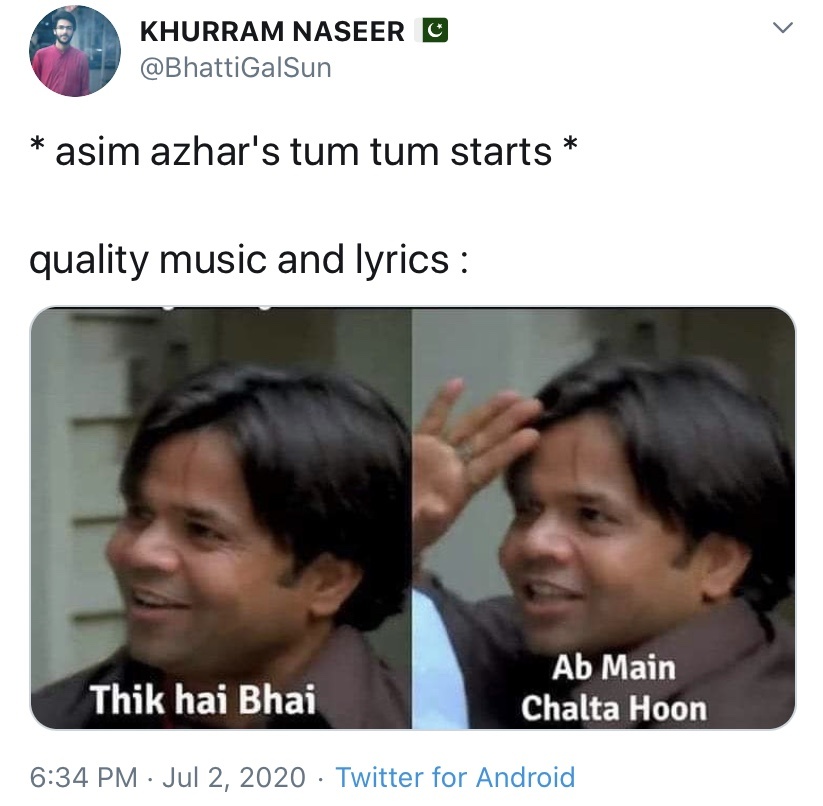Screen dimensions: 823x806
Task: Click the dividing line between the meme panels
Action: (412, 518)
